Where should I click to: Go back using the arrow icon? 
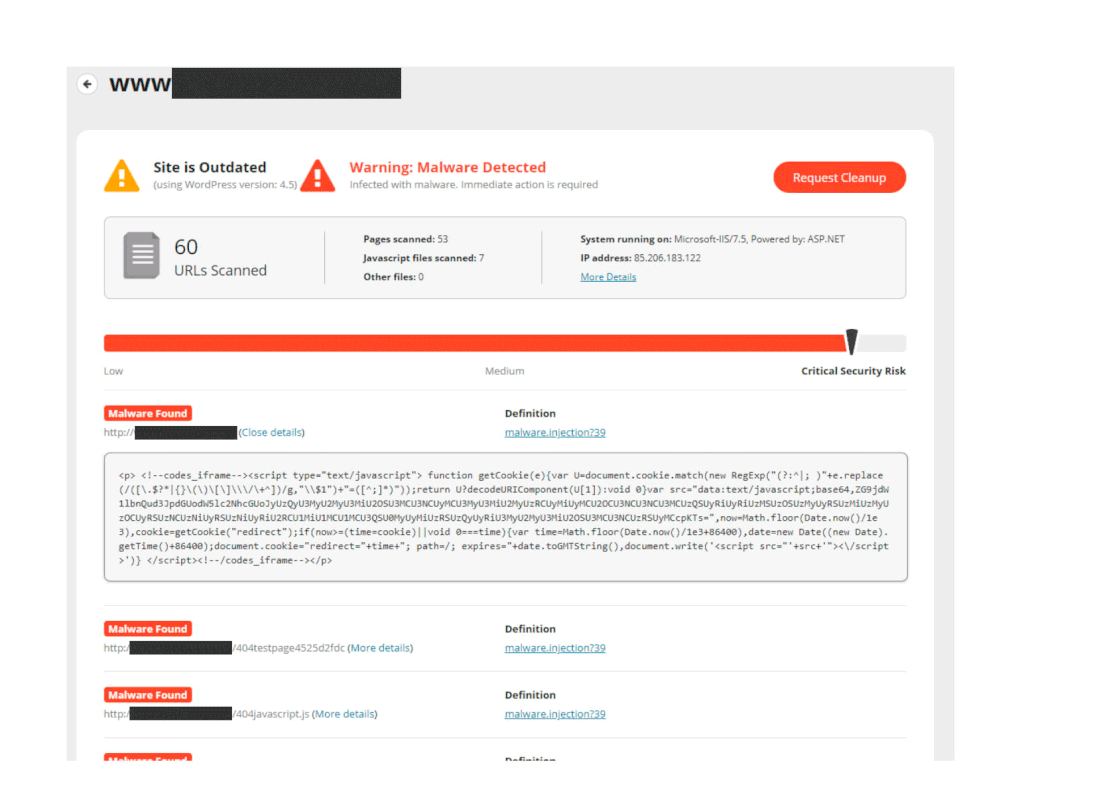(87, 84)
